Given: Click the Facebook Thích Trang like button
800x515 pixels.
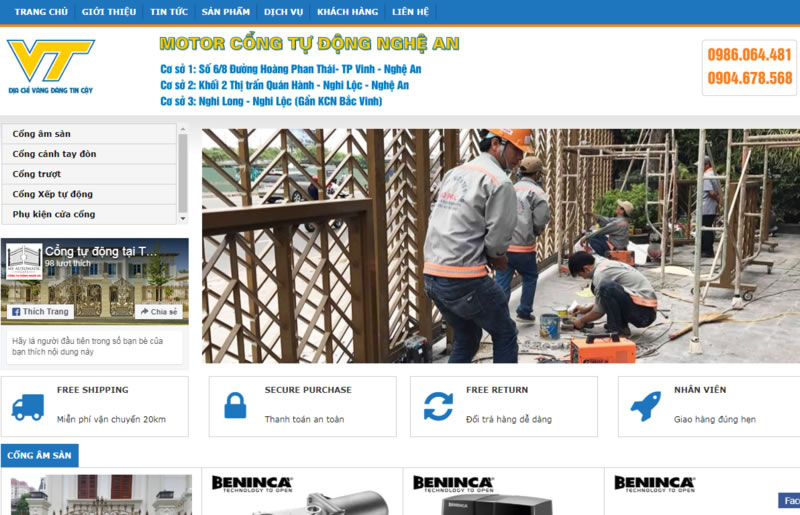Looking at the screenshot, I should click(x=40, y=311).
